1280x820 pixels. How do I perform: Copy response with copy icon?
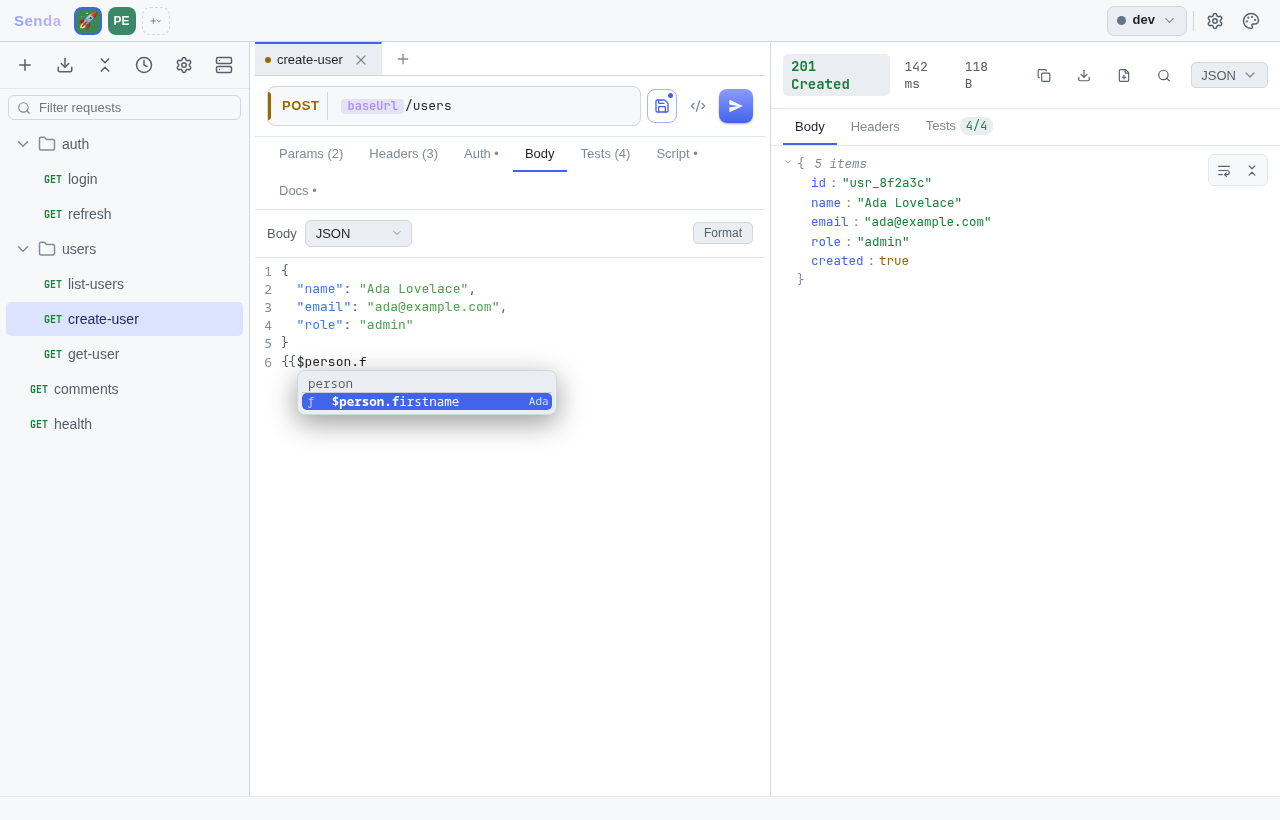tap(1044, 75)
